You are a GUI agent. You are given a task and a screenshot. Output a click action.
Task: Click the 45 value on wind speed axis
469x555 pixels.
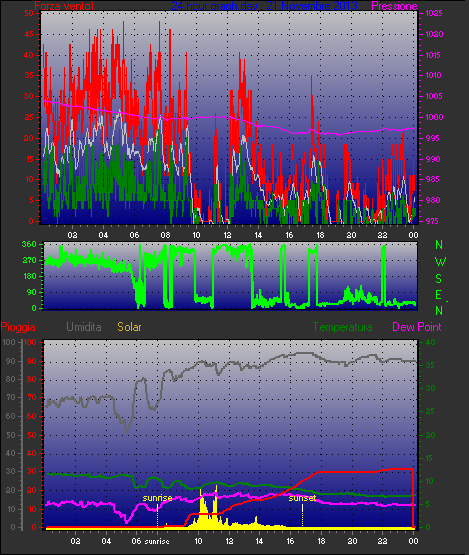29,34
